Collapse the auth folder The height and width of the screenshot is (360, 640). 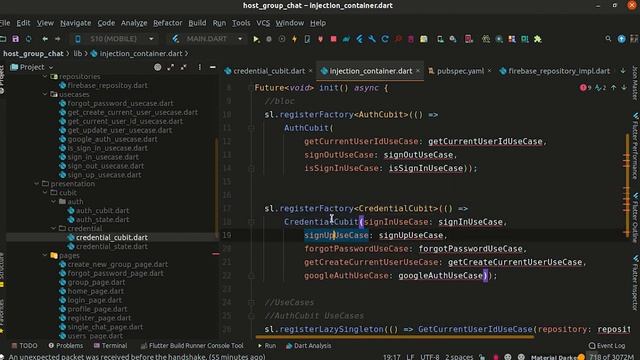click(53, 202)
